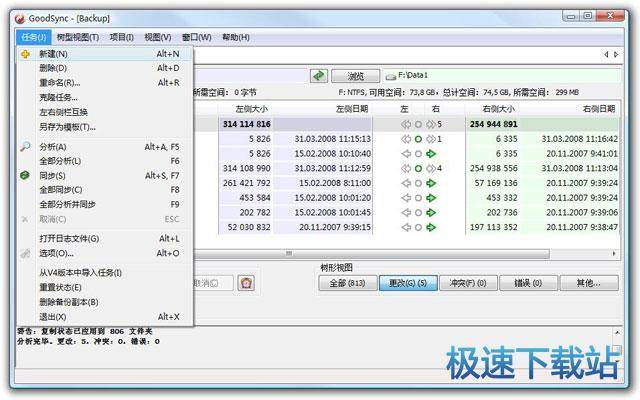Image resolution: width=640 pixels, height=400 pixels.
Task: Click green right arrow in the 202 782 row
Action: pos(431,213)
